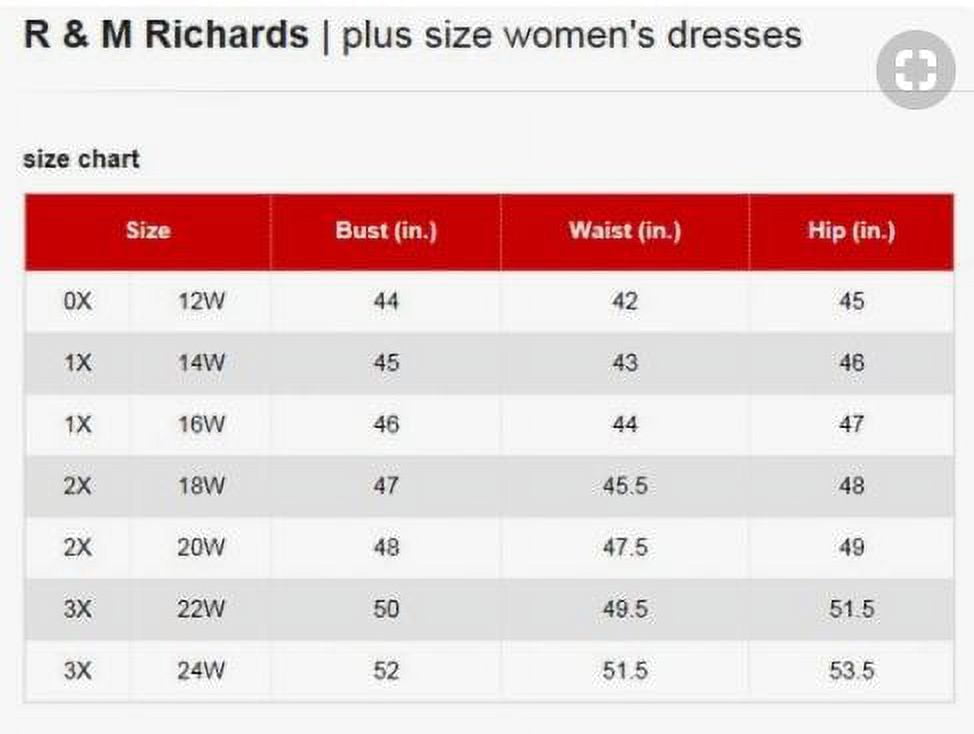Select the 12W size cell
The image size is (974, 734).
tap(201, 301)
